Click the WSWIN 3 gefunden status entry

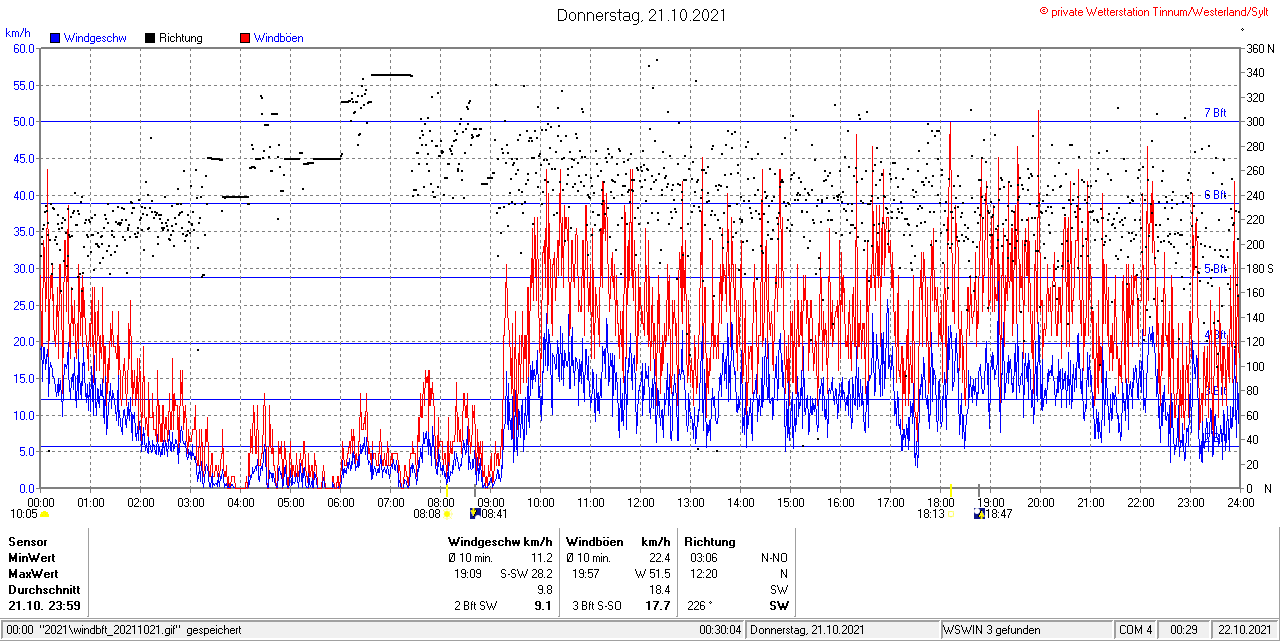[992, 630]
